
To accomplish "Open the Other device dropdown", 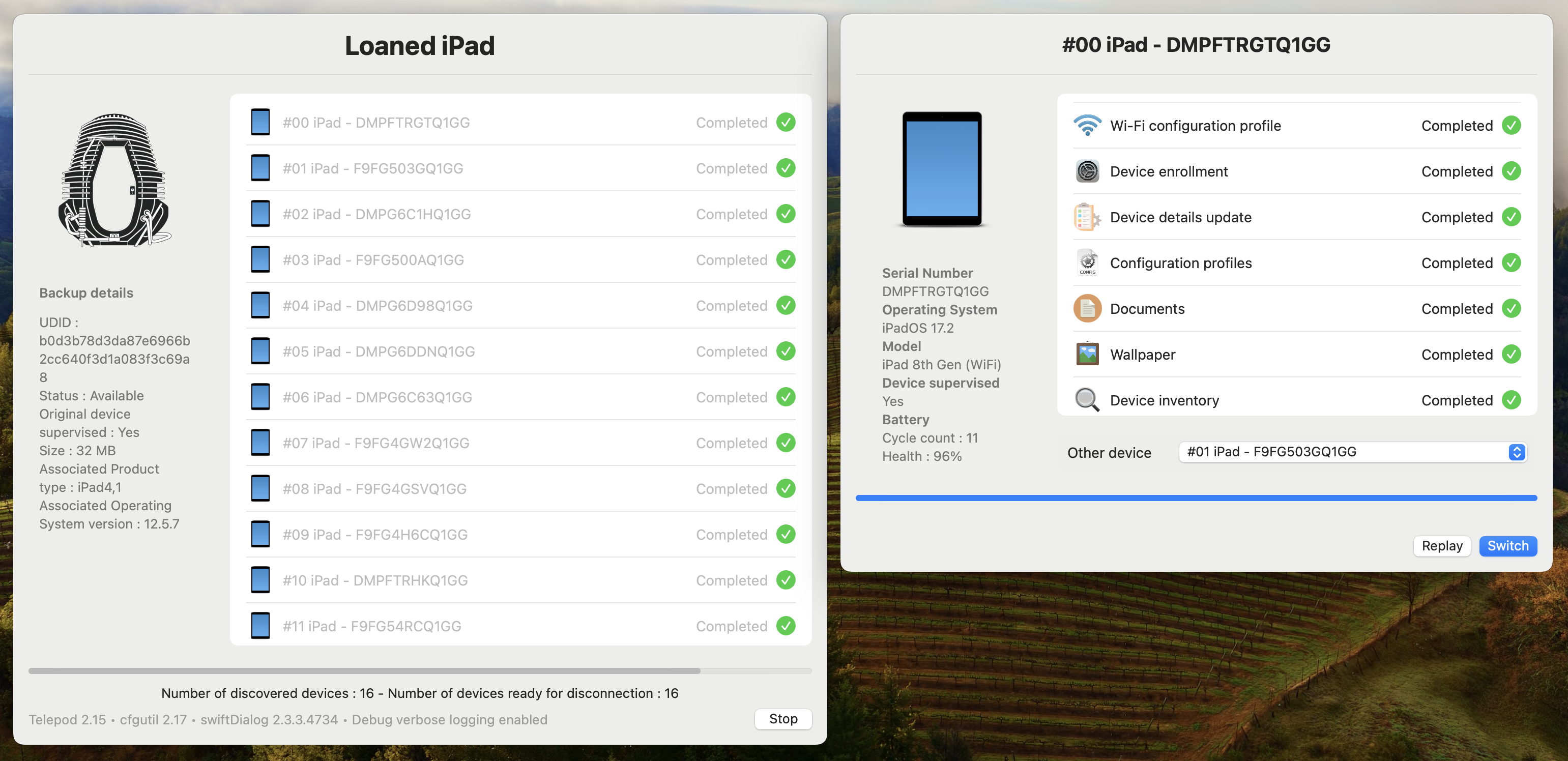I will 1352,452.
